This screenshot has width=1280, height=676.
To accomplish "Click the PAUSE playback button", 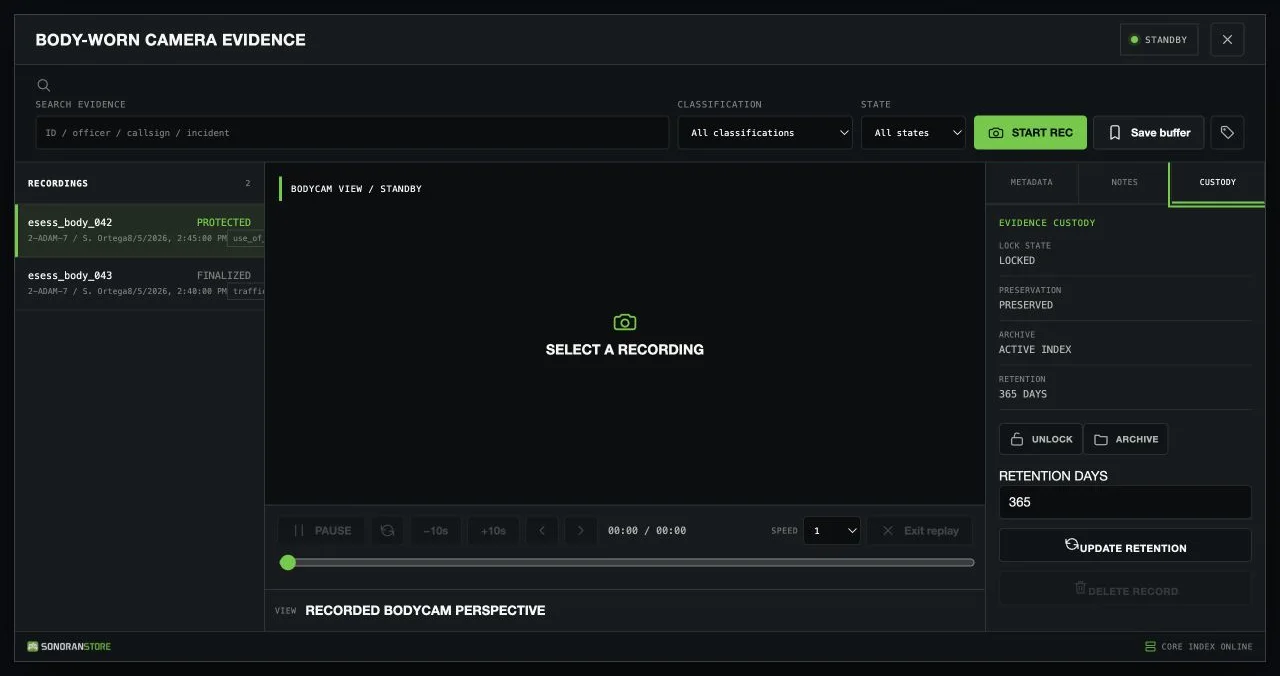I will pos(321,531).
